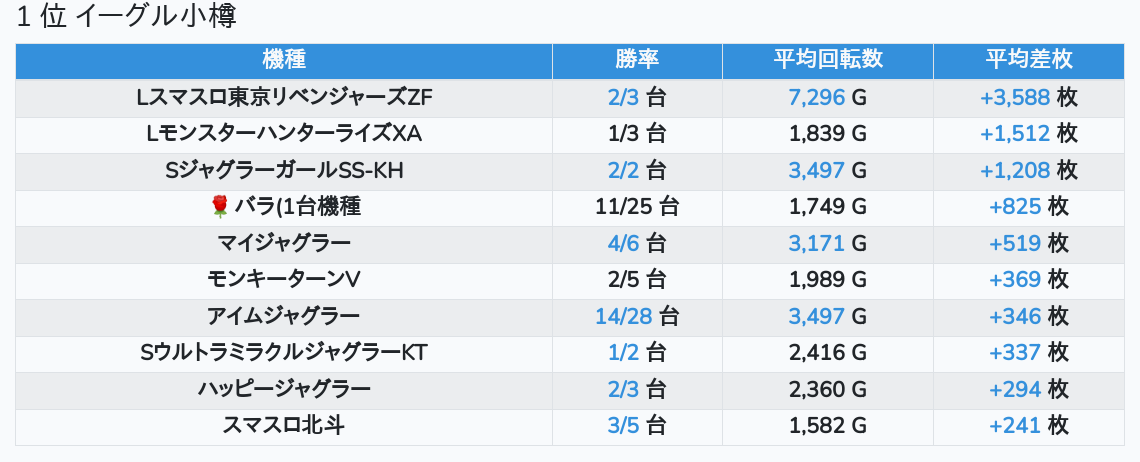Click SウルトラミラクルジャグラーKT in the table
Viewport: 1140px width, 462px height.
pos(284,353)
